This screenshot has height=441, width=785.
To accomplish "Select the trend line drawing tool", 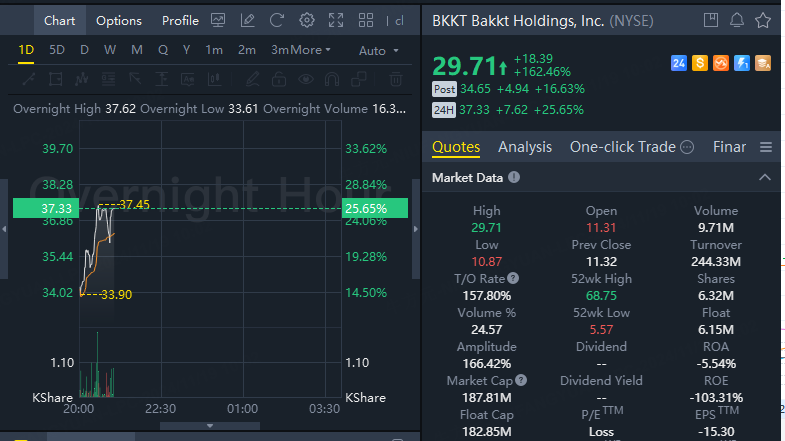I will (x=29, y=79).
